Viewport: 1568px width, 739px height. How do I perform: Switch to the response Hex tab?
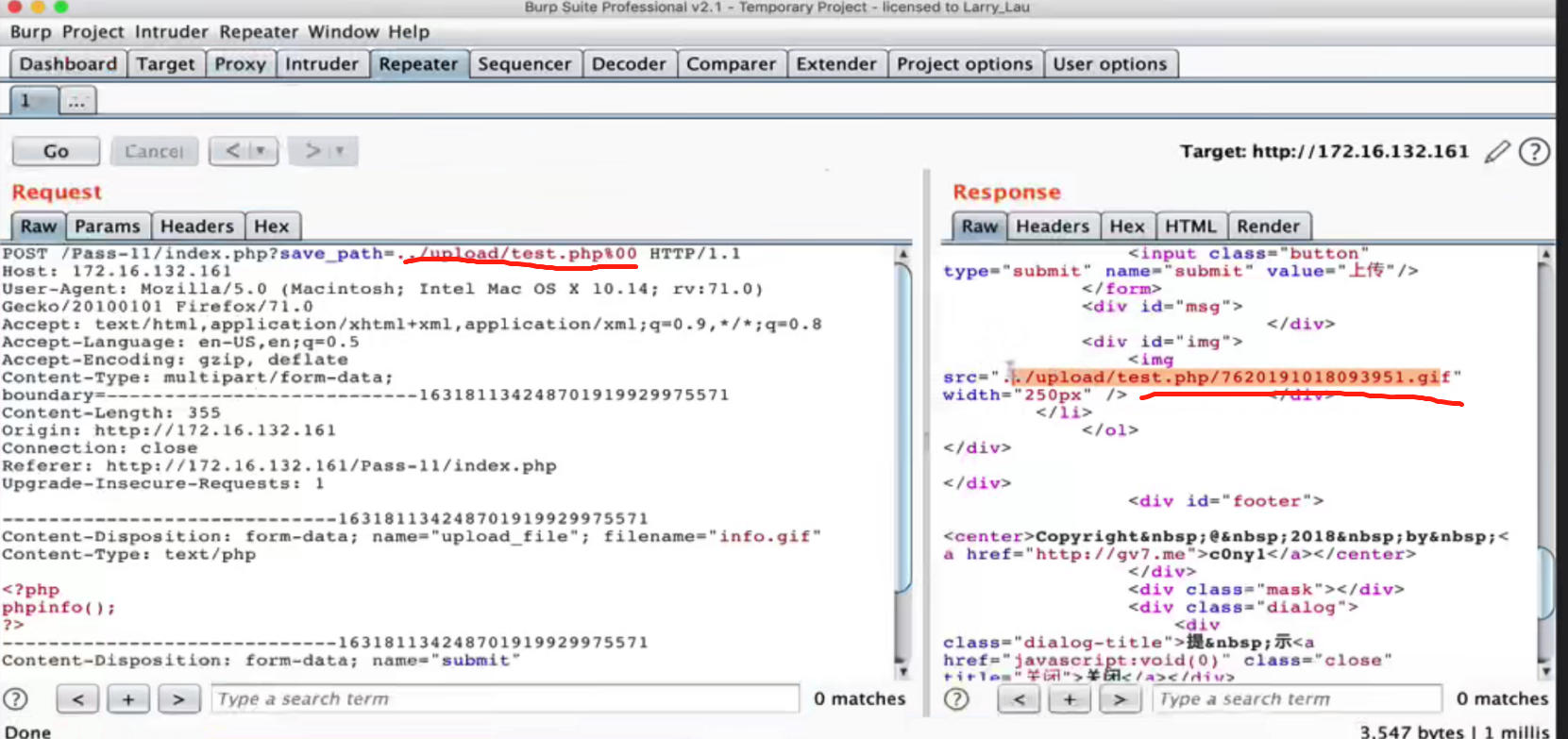(1127, 227)
